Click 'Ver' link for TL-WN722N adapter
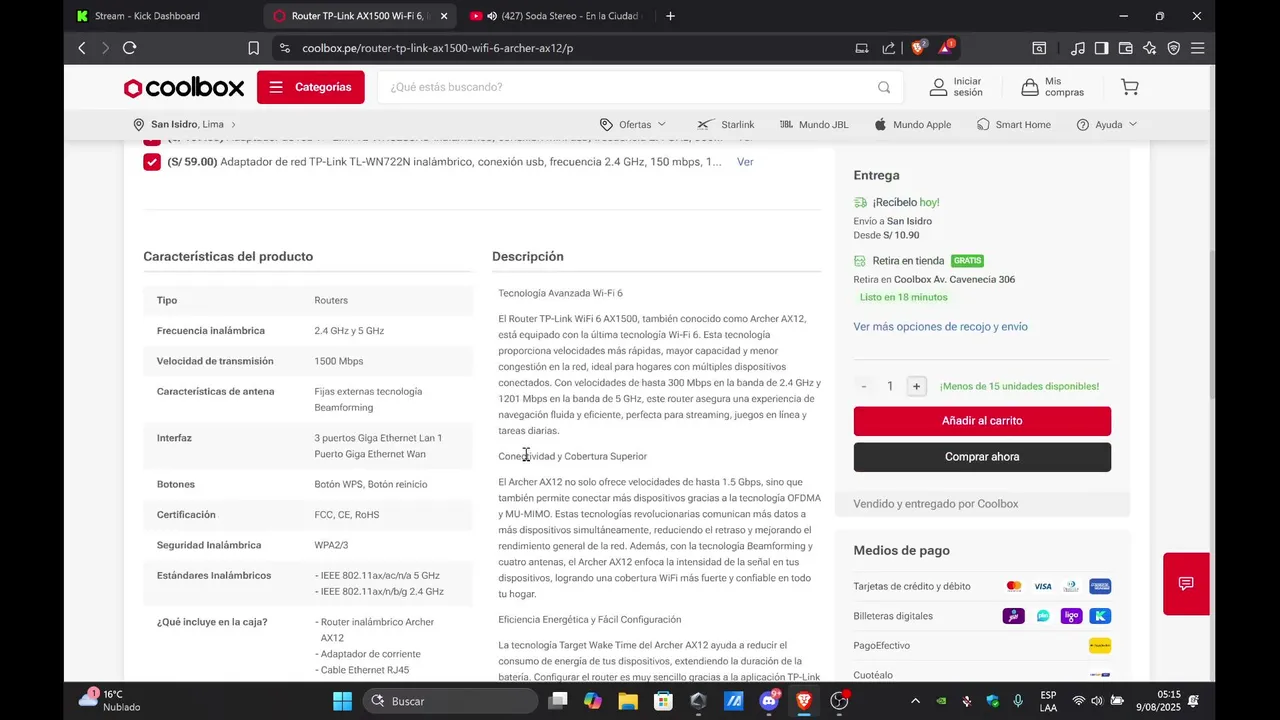The image size is (1280, 720). click(745, 162)
